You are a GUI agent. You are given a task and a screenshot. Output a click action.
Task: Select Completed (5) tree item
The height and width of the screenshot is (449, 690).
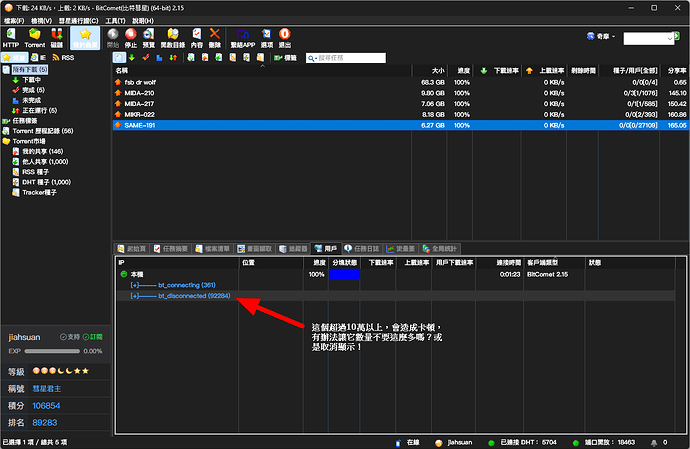(33, 90)
